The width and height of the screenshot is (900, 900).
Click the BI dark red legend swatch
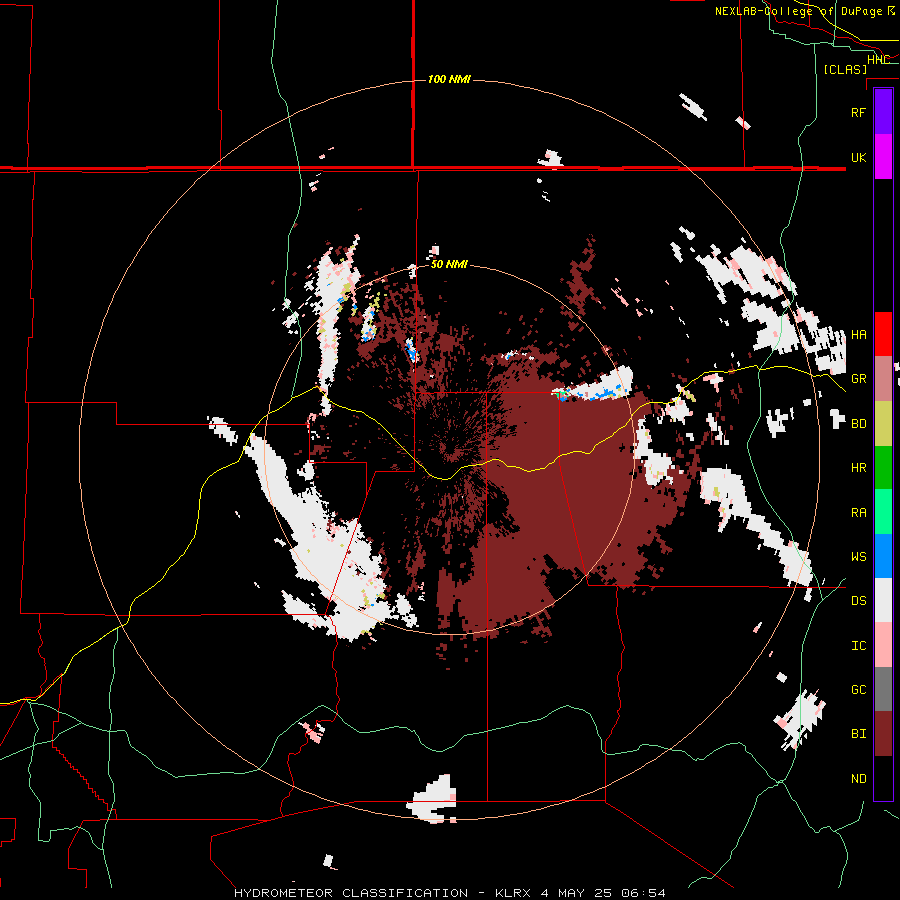[x=883, y=734]
